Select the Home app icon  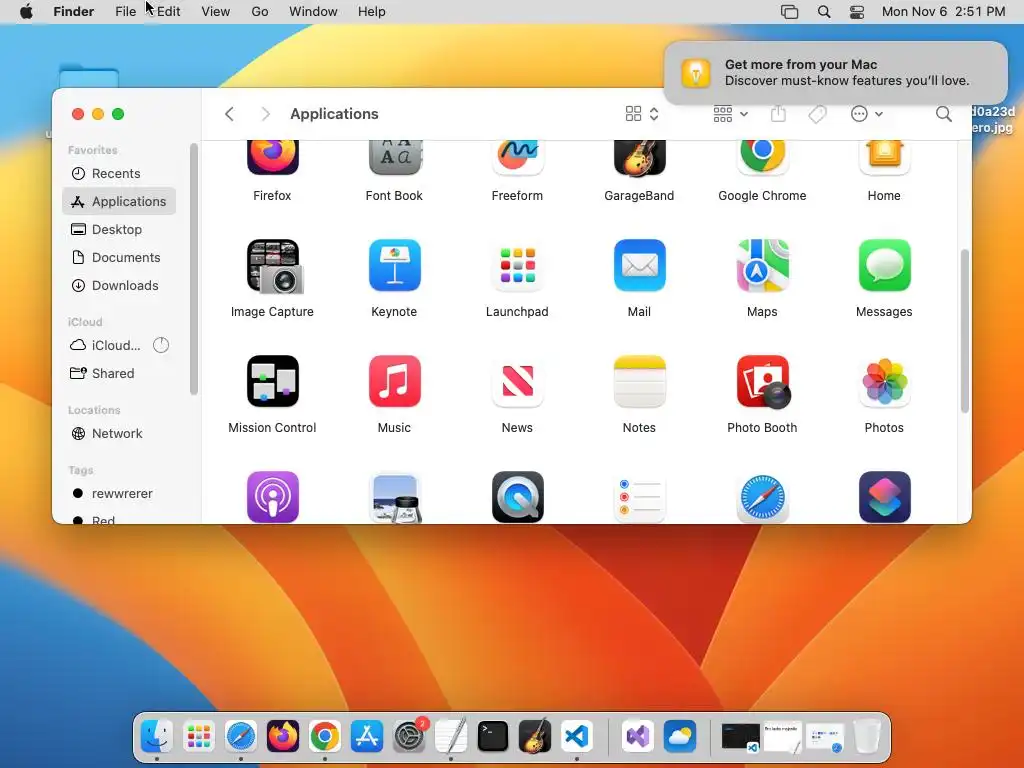point(884,157)
